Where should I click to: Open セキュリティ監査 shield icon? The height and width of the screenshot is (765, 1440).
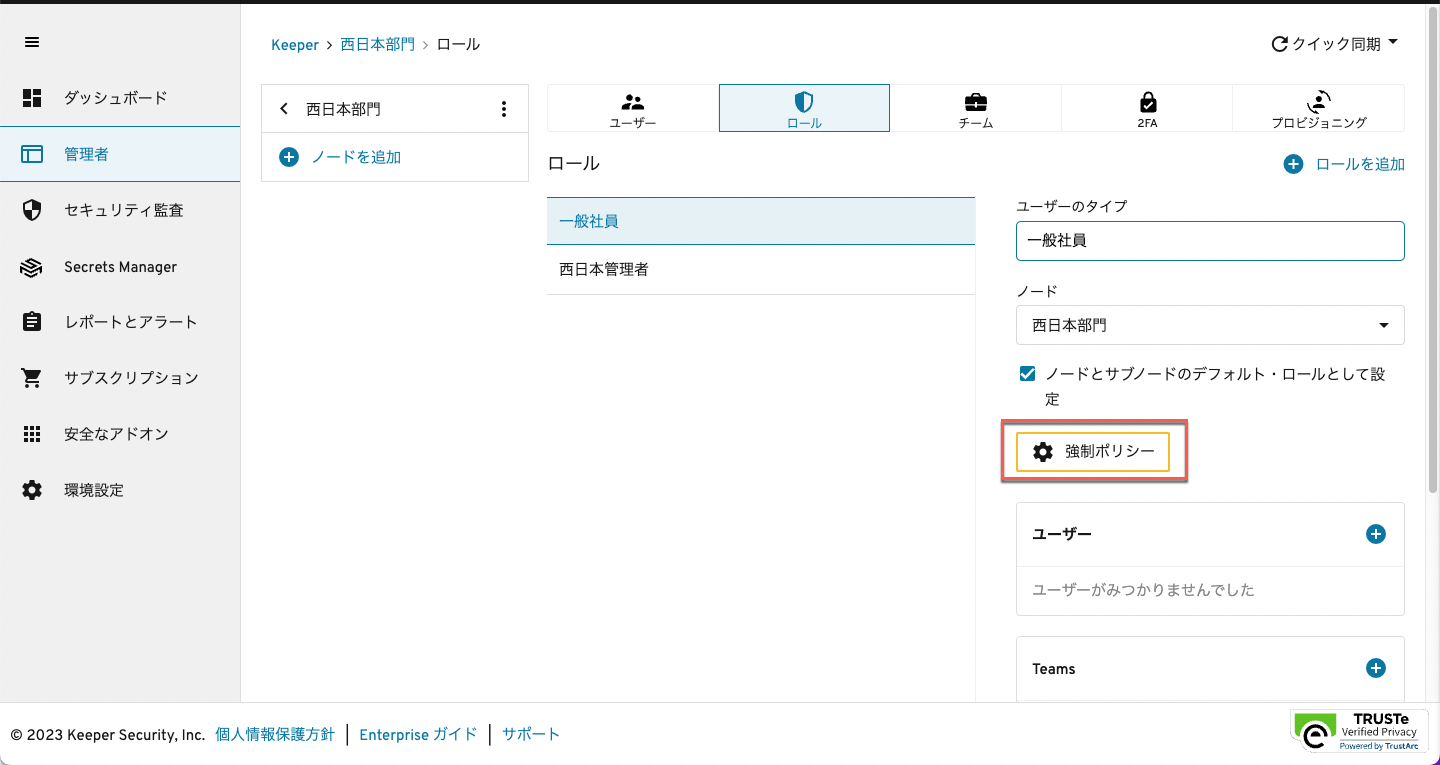(x=32, y=210)
